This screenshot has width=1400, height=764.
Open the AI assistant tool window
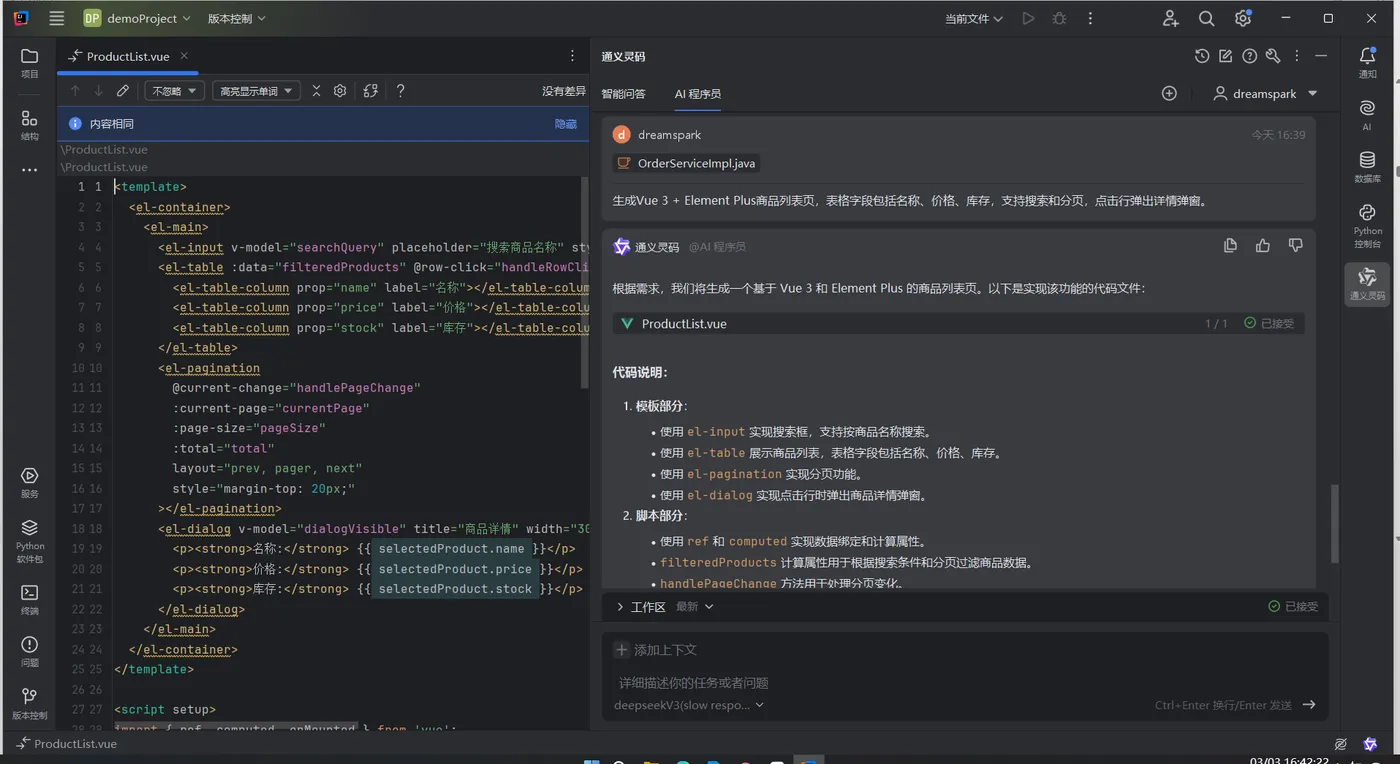(x=1367, y=115)
